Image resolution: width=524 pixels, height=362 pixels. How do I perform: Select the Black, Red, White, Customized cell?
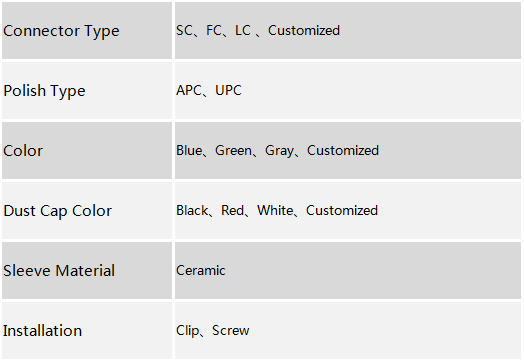(348, 211)
